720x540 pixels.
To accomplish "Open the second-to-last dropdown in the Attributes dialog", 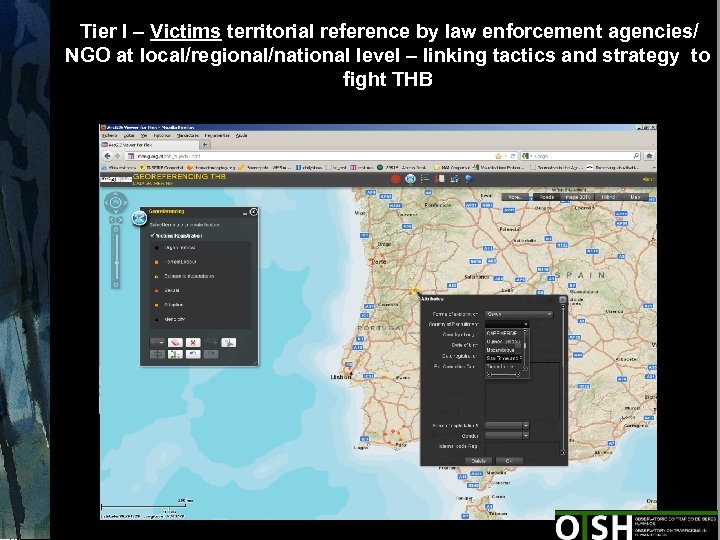I will (x=507, y=426).
